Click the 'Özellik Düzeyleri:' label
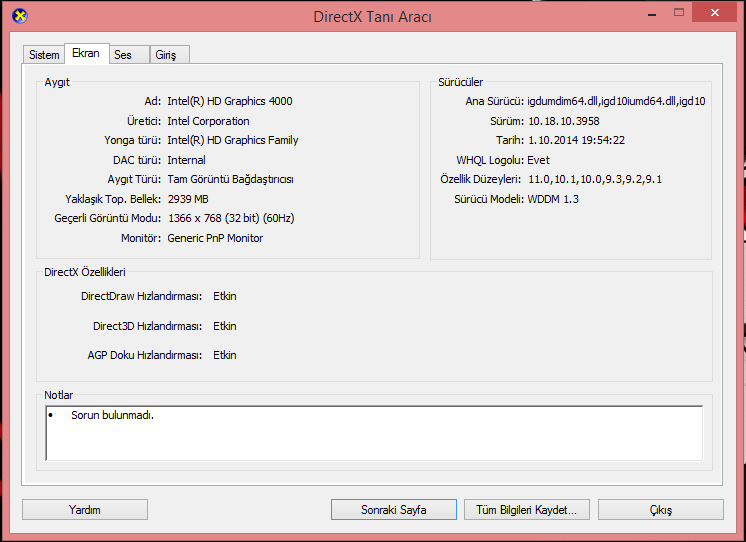746x542 pixels. coord(481,179)
